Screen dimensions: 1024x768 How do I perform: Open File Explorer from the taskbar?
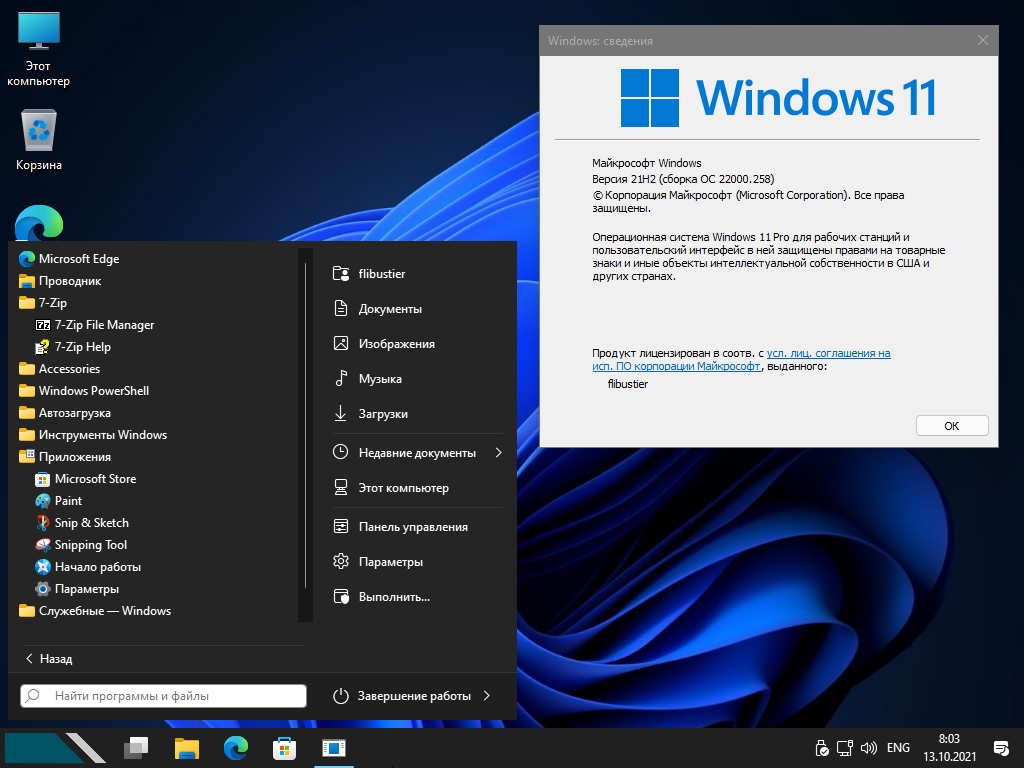(187, 747)
